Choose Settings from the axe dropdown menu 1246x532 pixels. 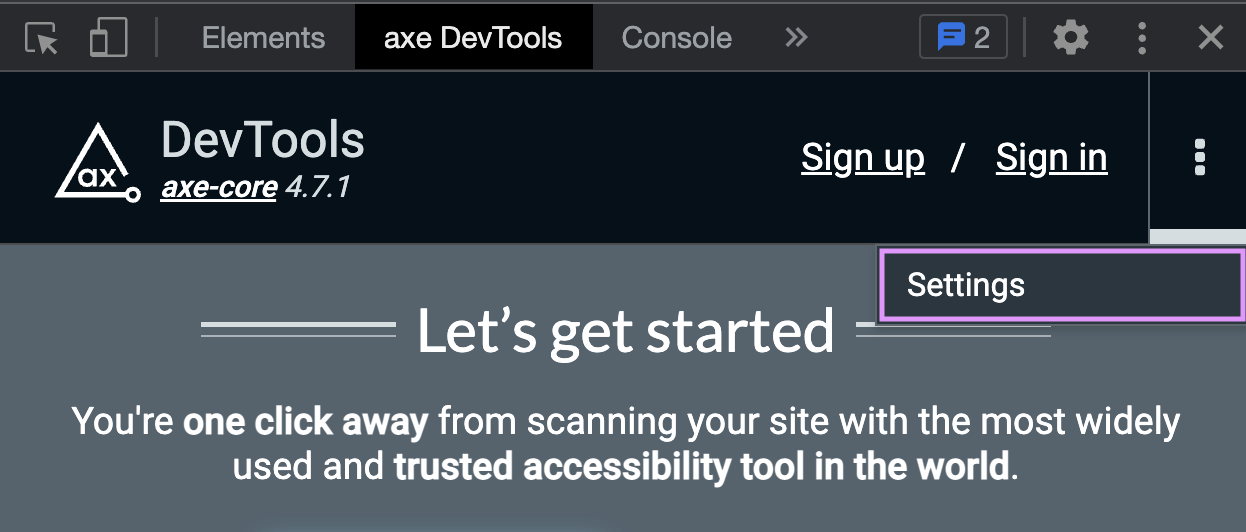coord(1058,286)
